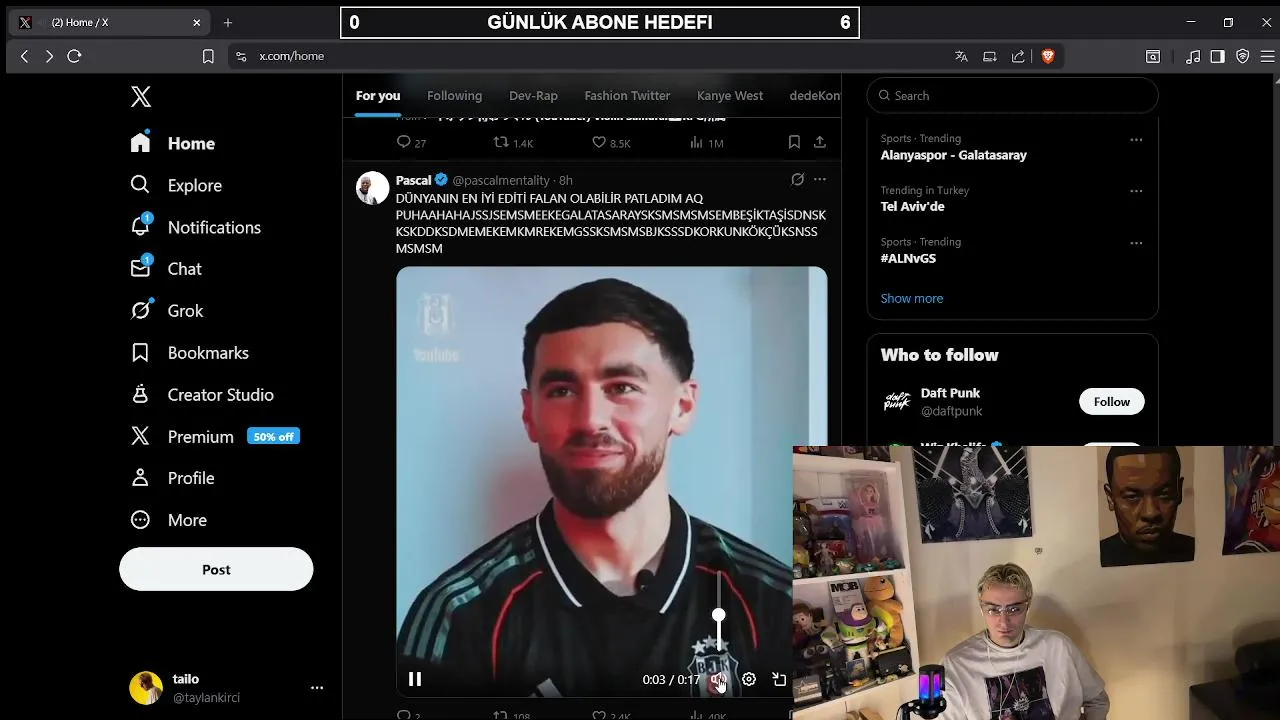Open Alanyaspor - Galatasaray trend
The image size is (1280, 720).
coord(954,155)
